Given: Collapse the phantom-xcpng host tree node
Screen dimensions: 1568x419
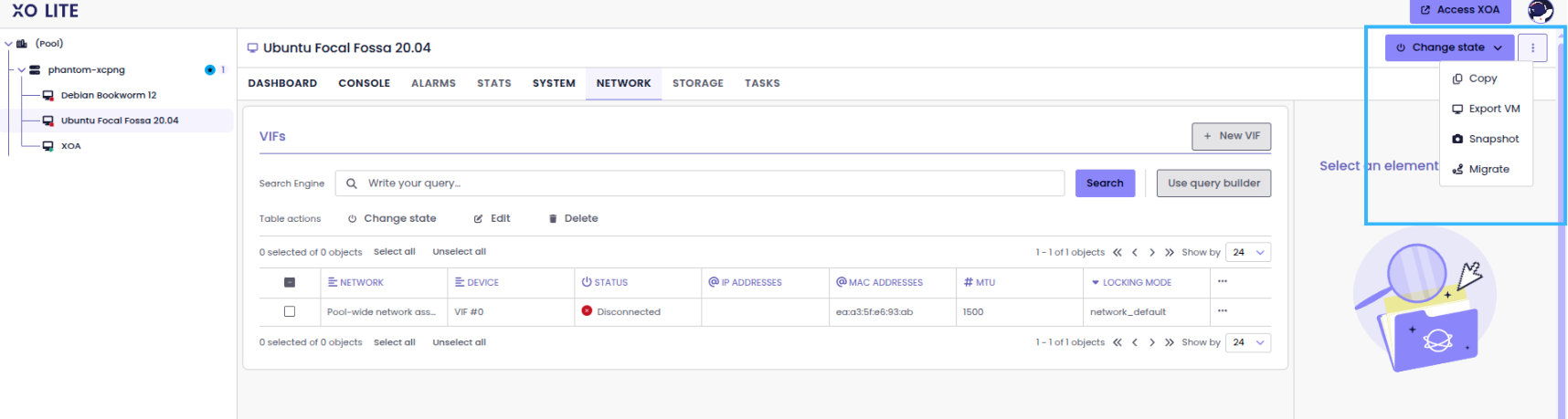Looking at the screenshot, I should point(22,70).
